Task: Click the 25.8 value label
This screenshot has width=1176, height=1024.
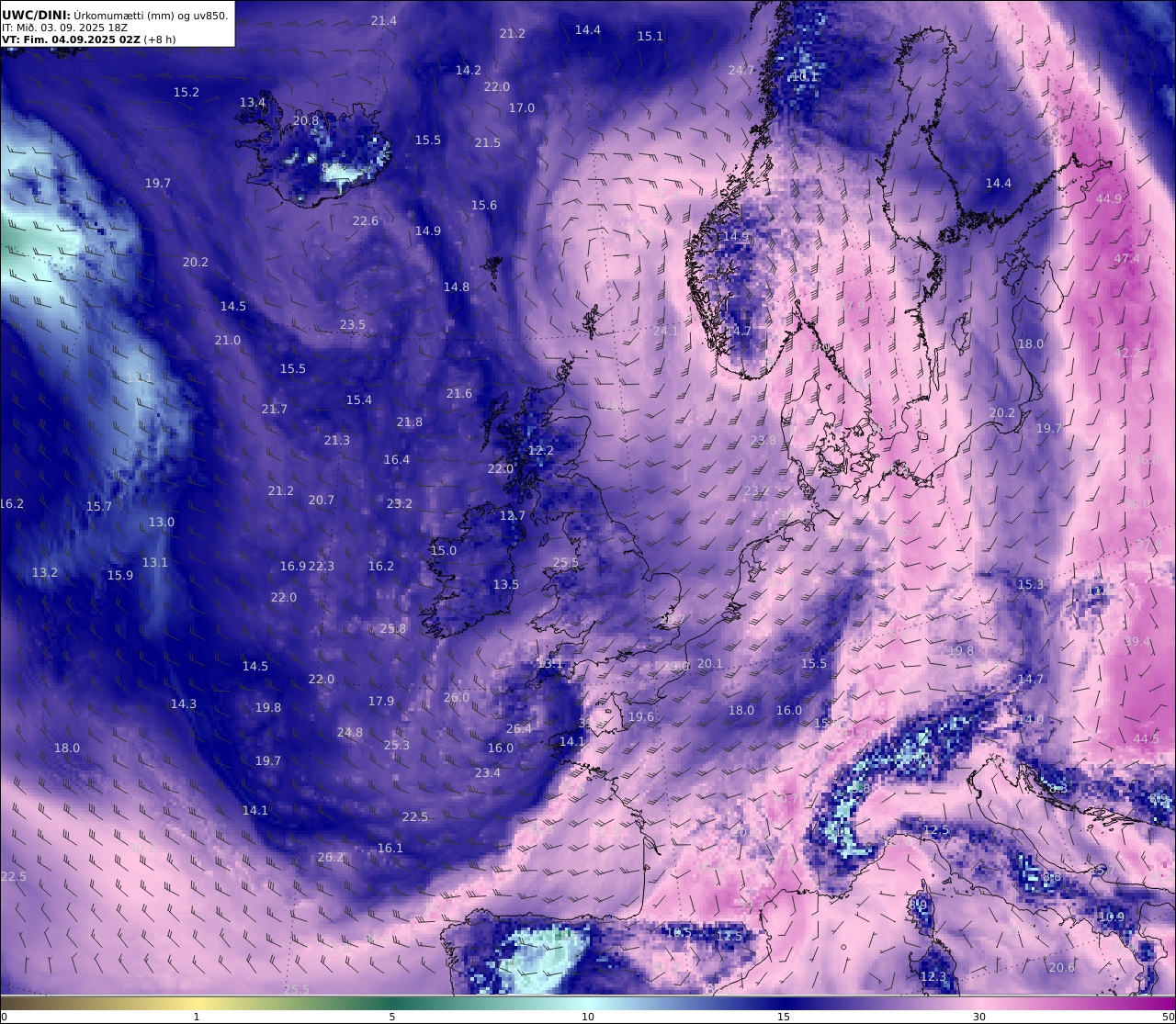Action: (x=393, y=628)
